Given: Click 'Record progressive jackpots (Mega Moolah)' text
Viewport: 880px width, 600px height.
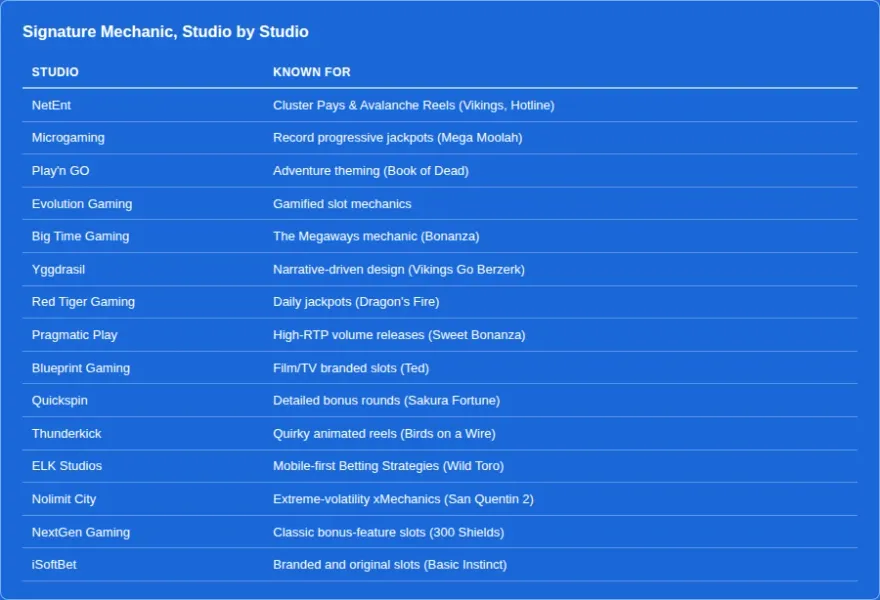Looking at the screenshot, I should (397, 138).
